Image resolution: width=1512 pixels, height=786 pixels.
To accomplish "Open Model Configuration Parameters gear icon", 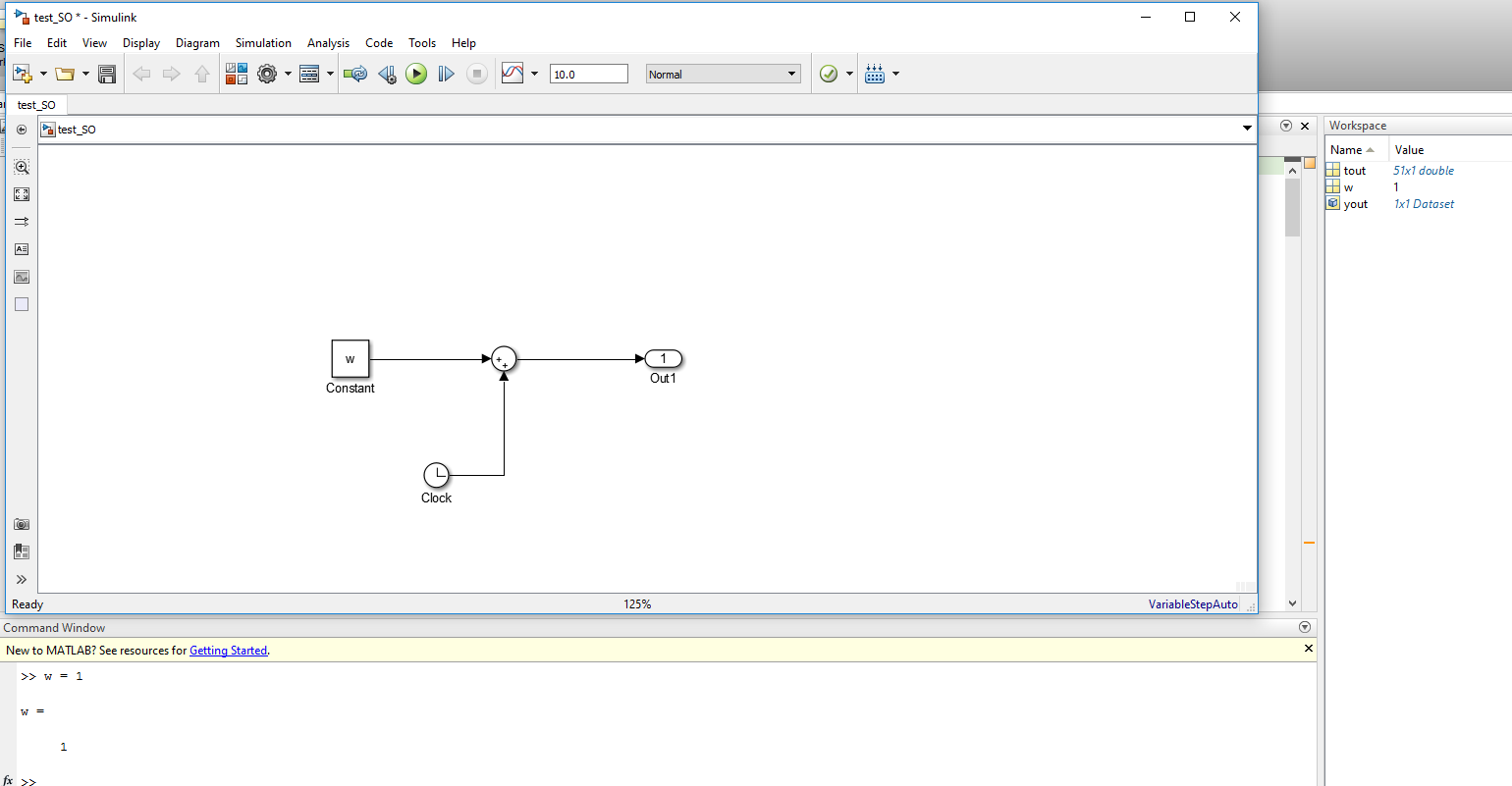I will pos(267,74).
